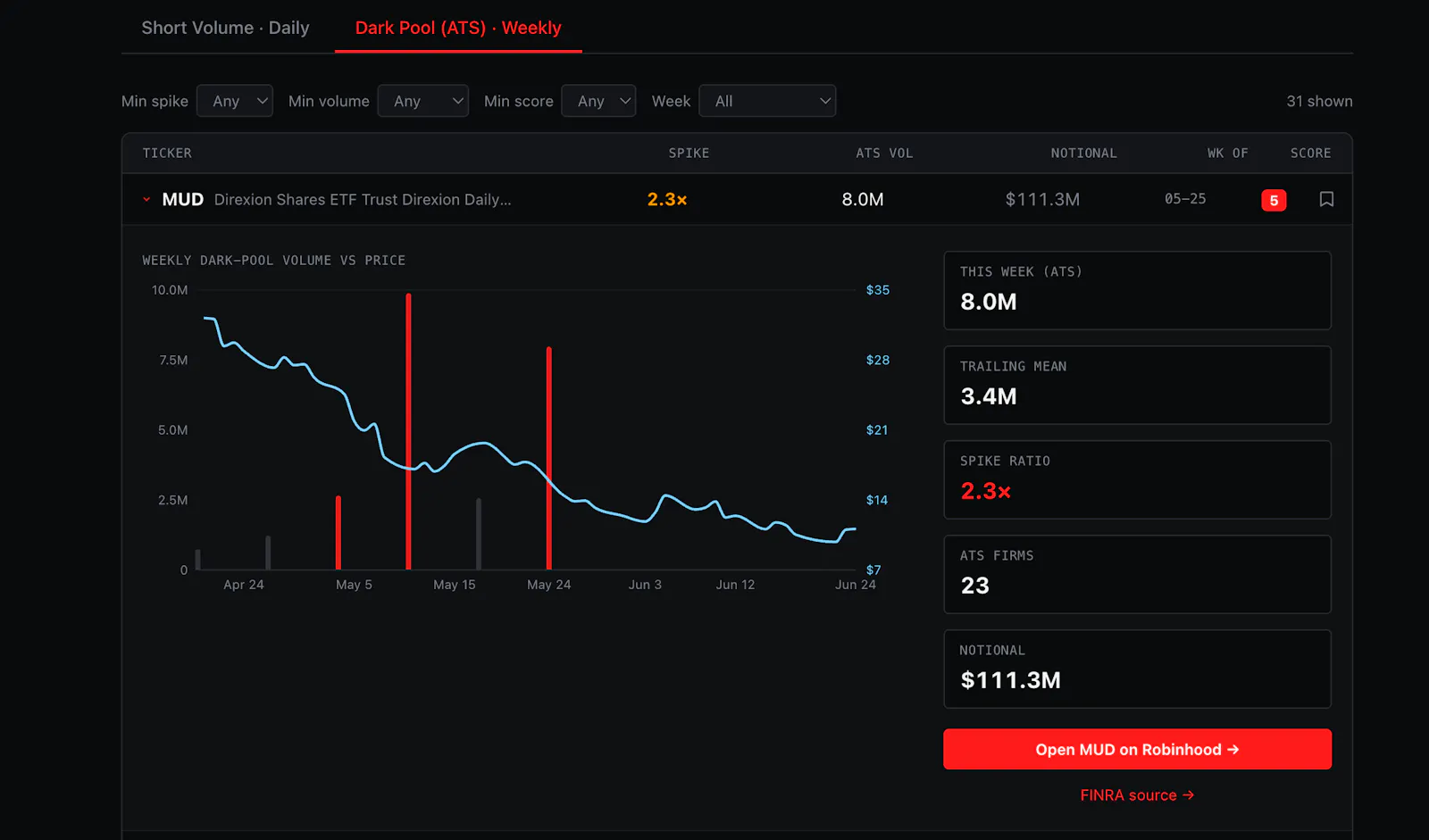
Task: Collapse the MUD row chevron
Action: click(146, 199)
